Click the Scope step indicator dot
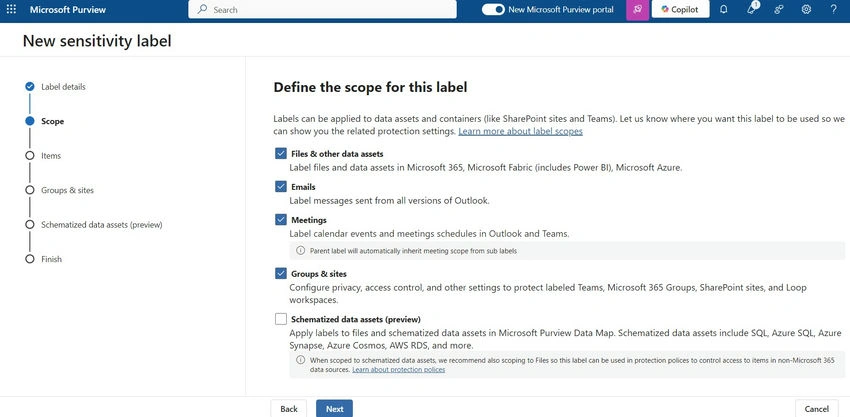The height and width of the screenshot is (417, 850). tap(30, 121)
